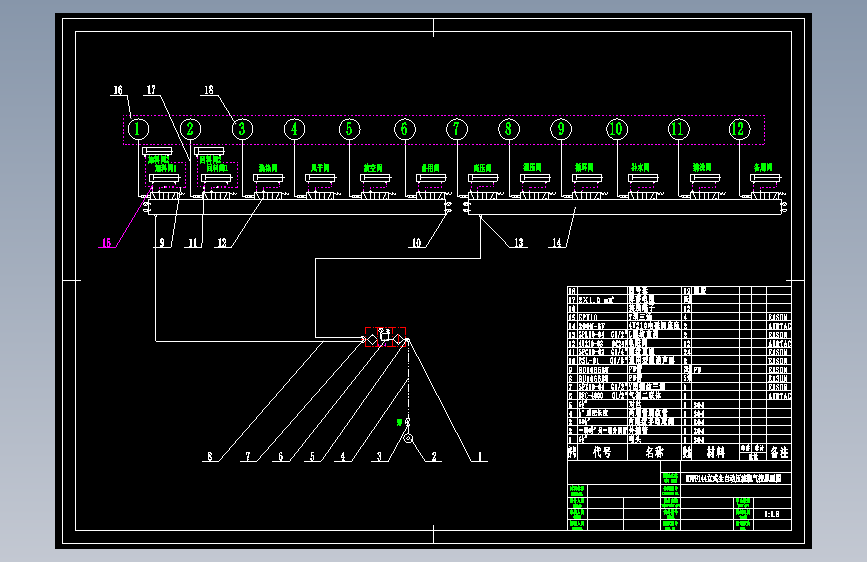Screen dimensions: 867x562
Task: Click the green 循环阀 valve label
Action: (x=584, y=167)
